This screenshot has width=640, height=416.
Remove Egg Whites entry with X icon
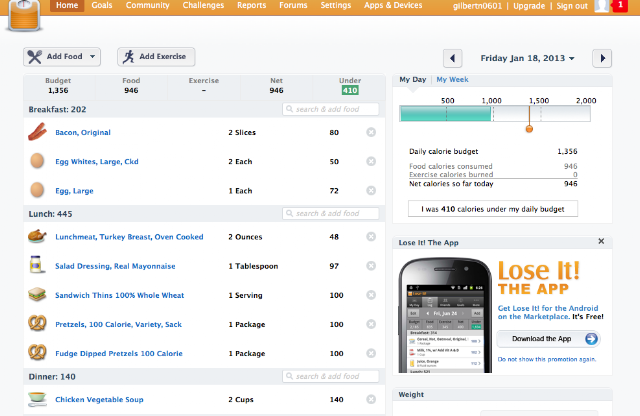tap(371, 162)
